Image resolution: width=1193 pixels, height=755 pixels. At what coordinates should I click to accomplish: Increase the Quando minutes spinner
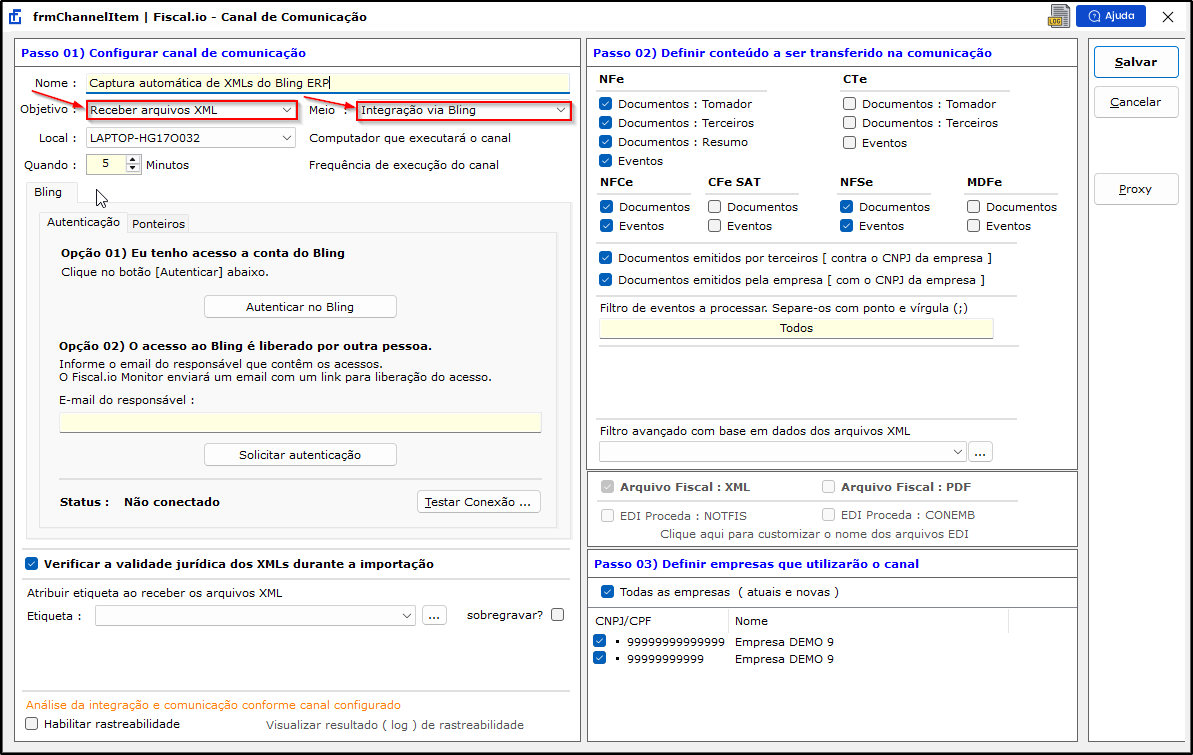coord(134,160)
